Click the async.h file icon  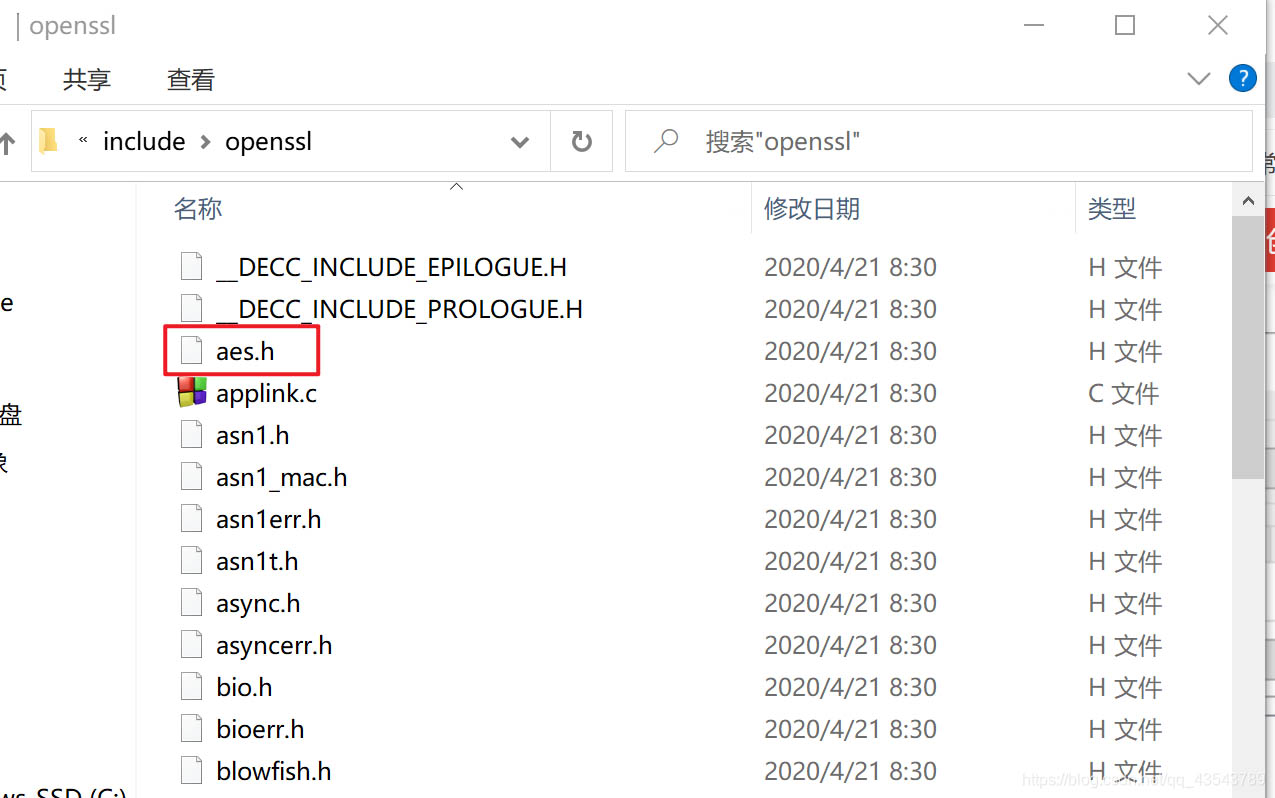click(x=191, y=603)
